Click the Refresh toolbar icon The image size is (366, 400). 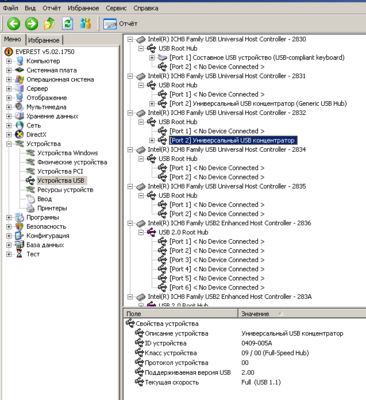click(x=67, y=24)
